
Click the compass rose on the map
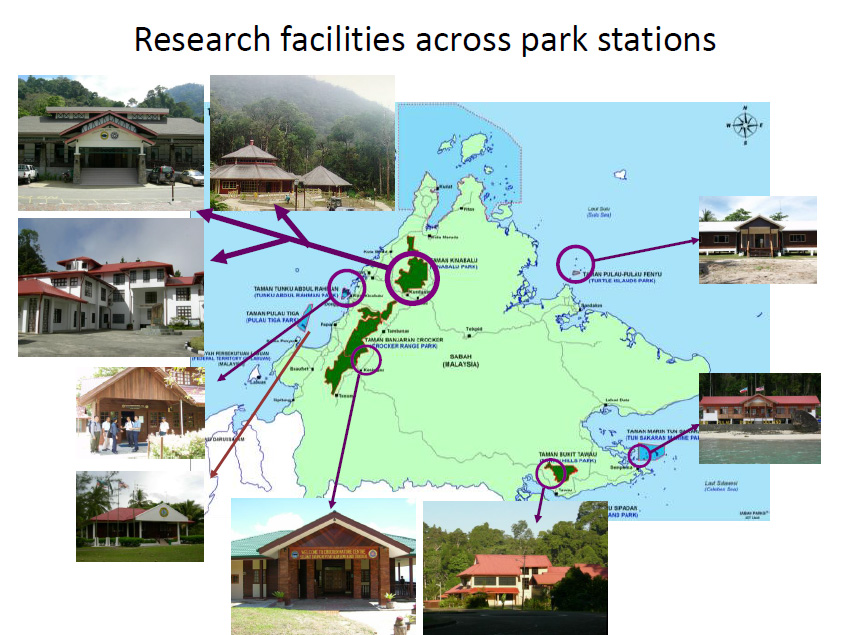[x=745, y=125]
